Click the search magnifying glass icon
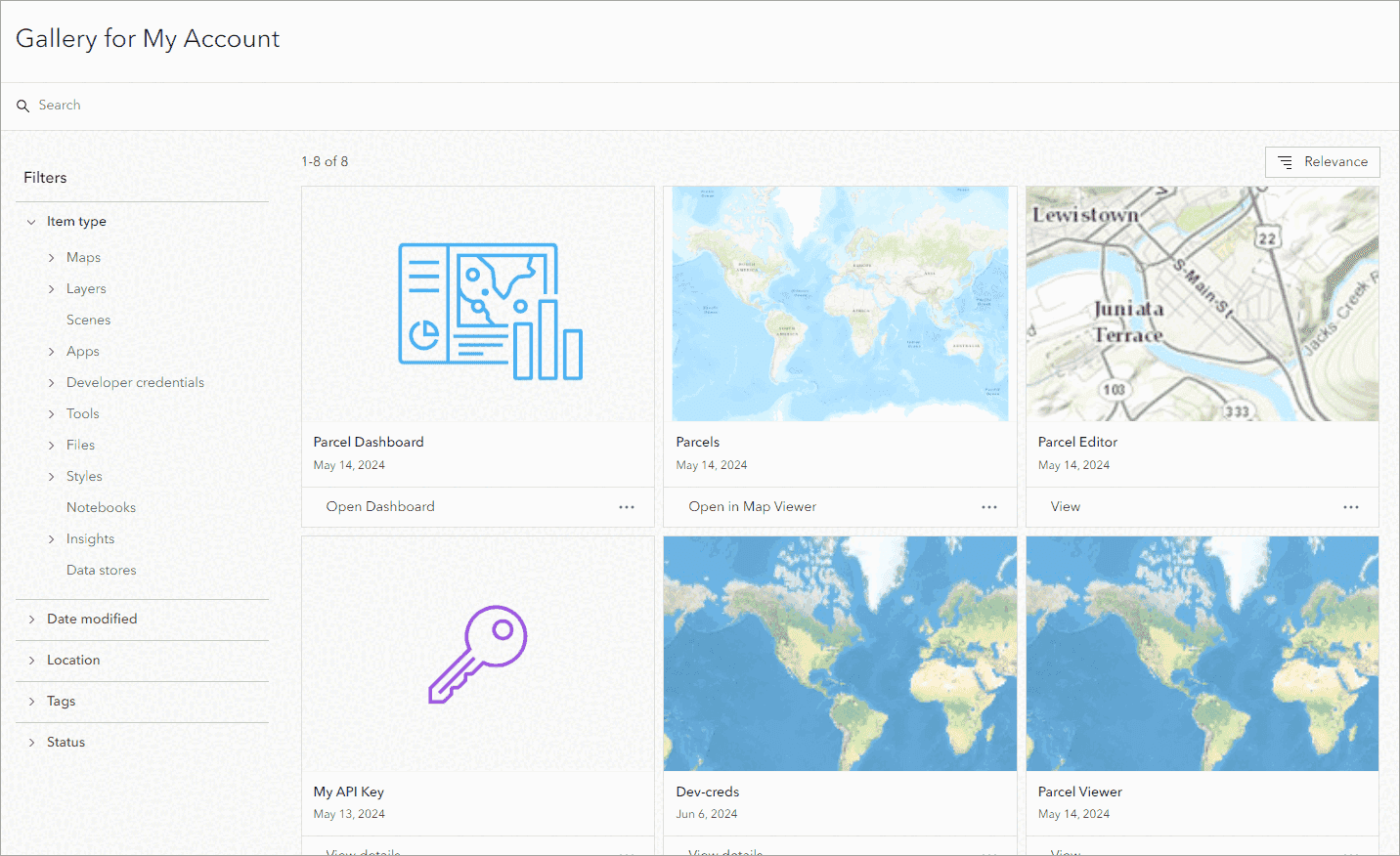1400x856 pixels. point(23,105)
